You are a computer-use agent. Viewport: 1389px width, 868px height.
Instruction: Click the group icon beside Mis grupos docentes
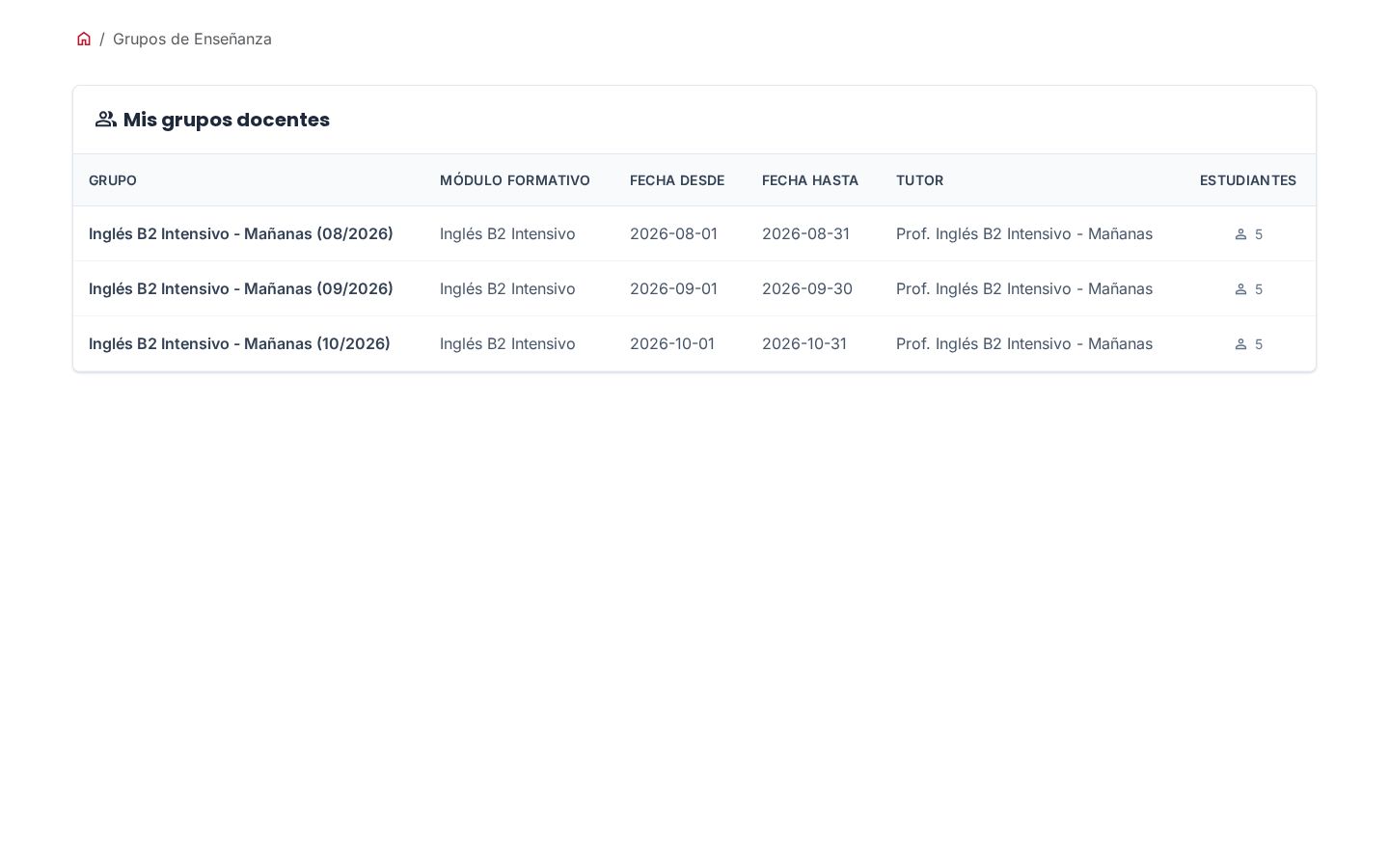[106, 120]
